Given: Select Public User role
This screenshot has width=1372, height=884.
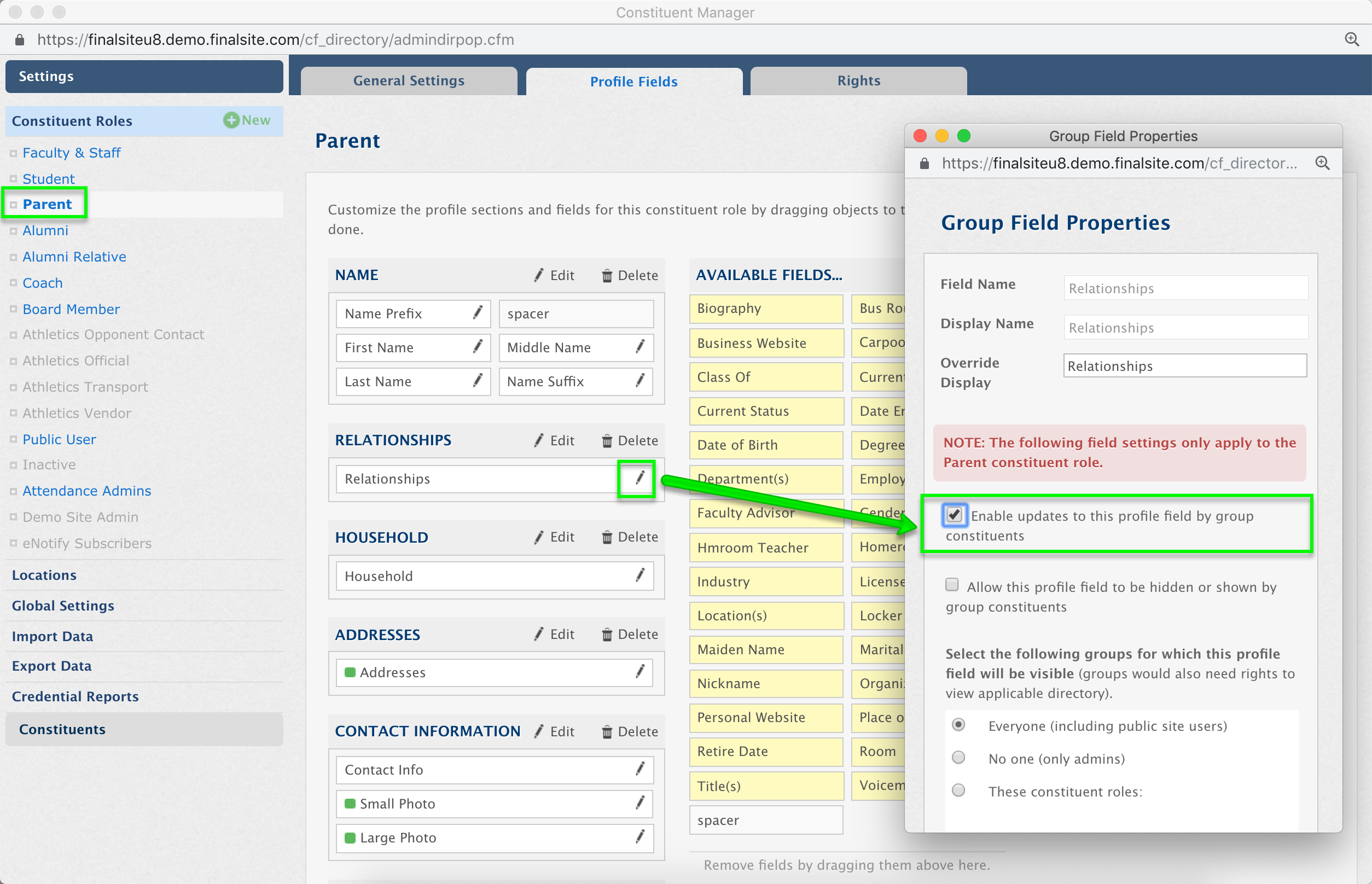Looking at the screenshot, I should [59, 440].
